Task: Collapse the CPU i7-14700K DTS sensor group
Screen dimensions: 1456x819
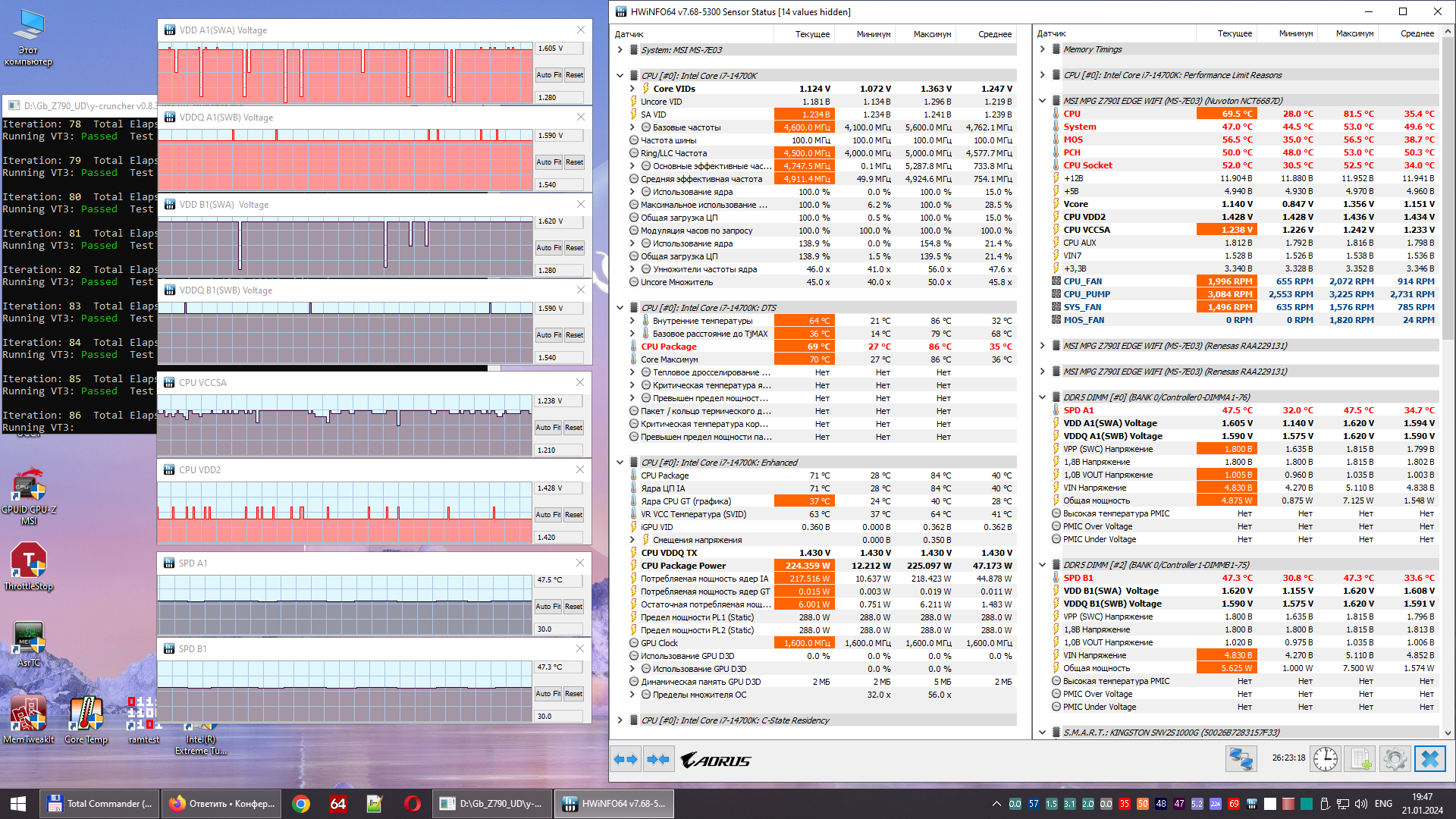Action: pos(620,308)
